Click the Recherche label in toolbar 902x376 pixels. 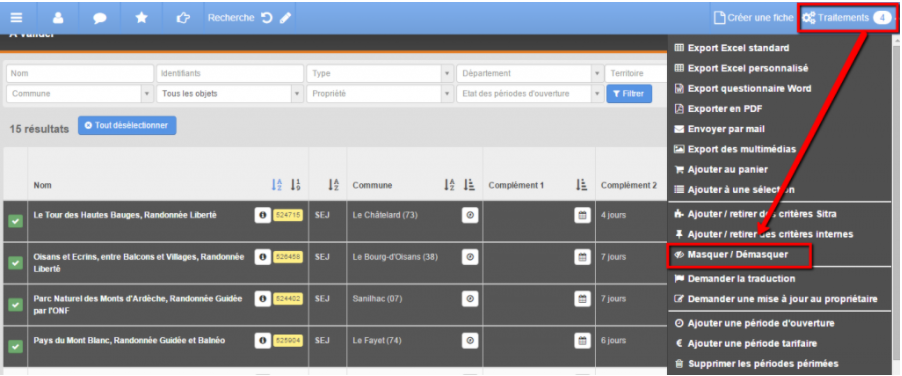[x=231, y=18]
